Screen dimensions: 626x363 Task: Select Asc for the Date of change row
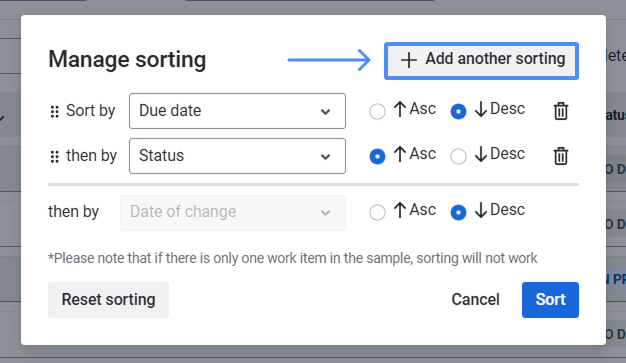pos(377,212)
